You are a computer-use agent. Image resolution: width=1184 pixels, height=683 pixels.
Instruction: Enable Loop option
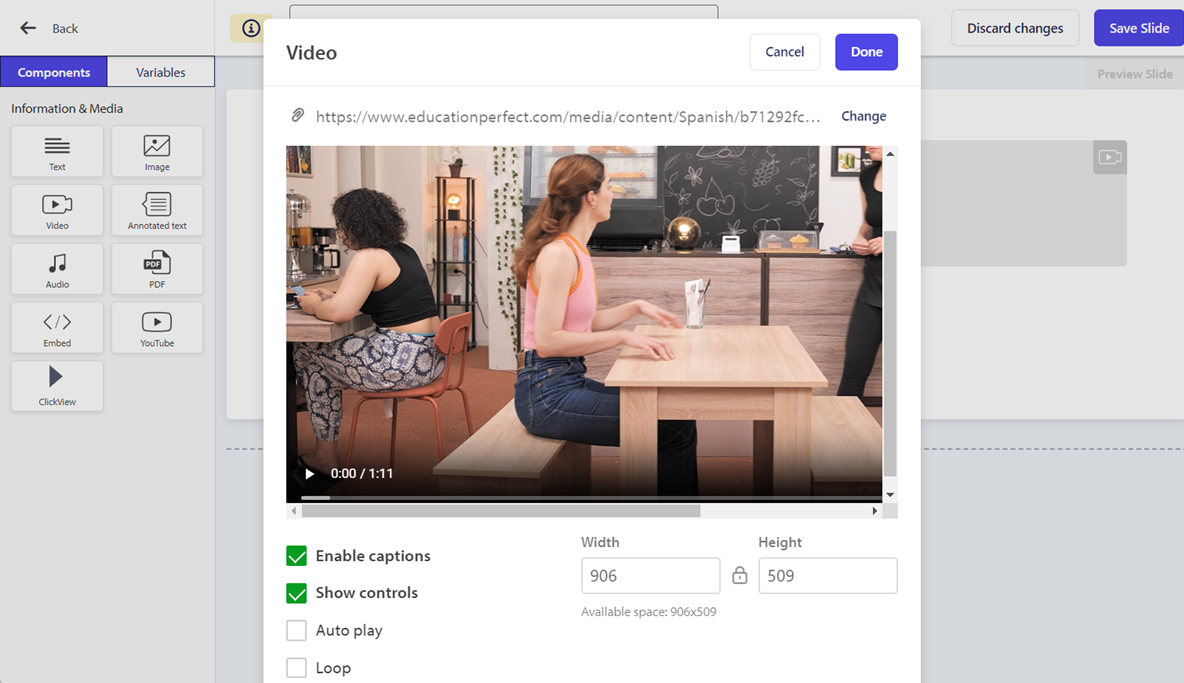coord(297,668)
